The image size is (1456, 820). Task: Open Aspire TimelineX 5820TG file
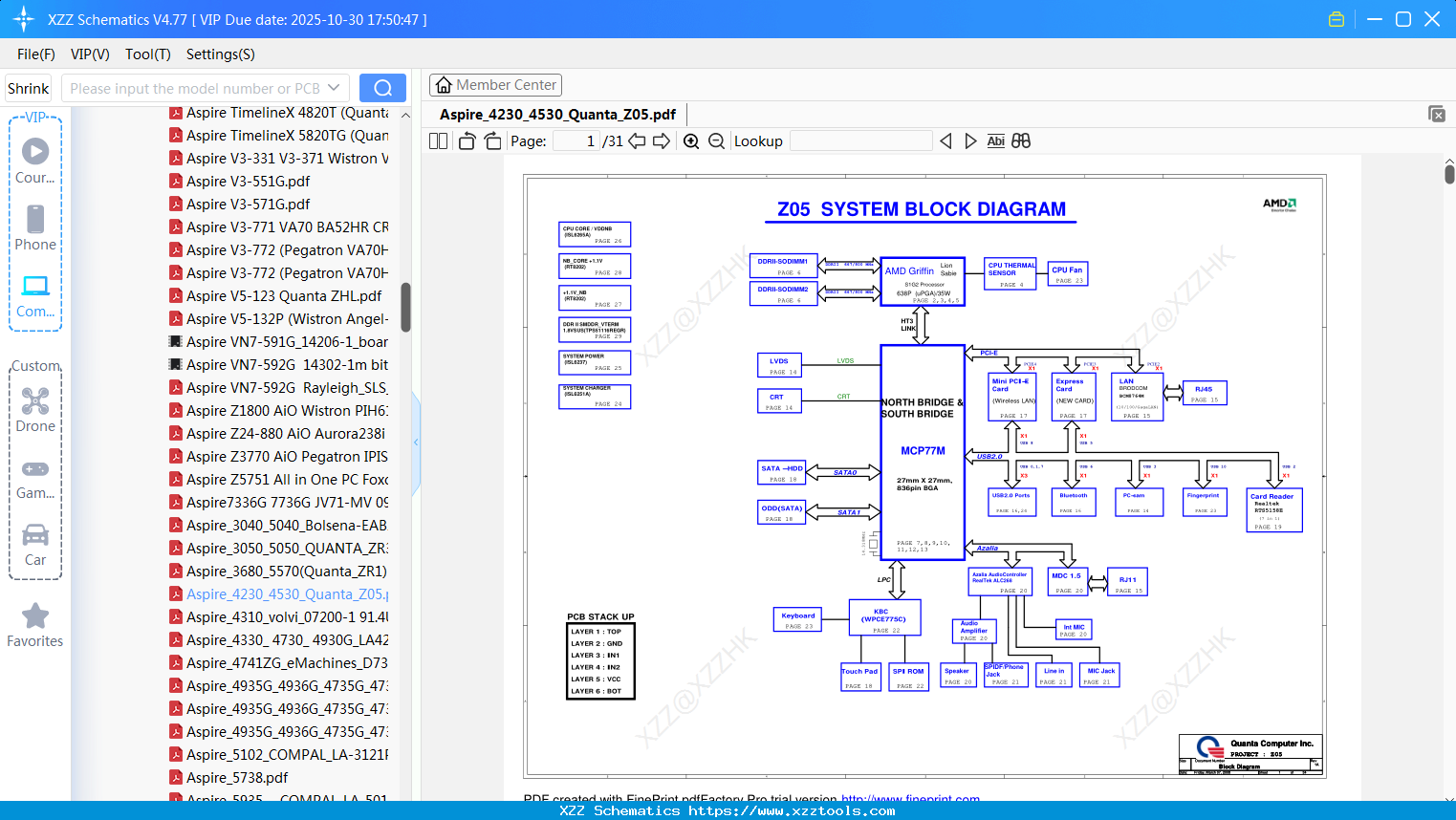point(279,136)
